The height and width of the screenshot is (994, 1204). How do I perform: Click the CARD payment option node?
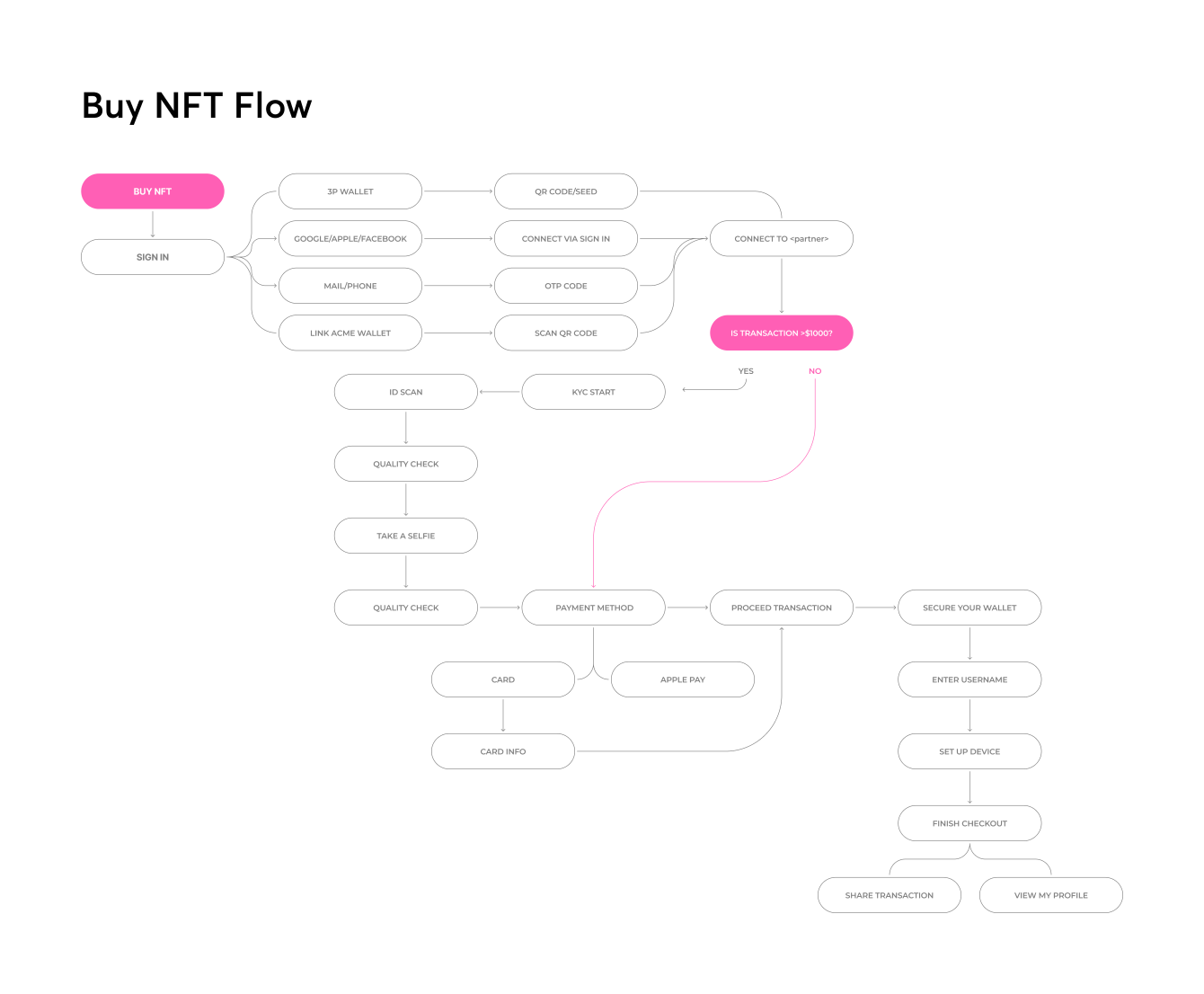pos(503,679)
